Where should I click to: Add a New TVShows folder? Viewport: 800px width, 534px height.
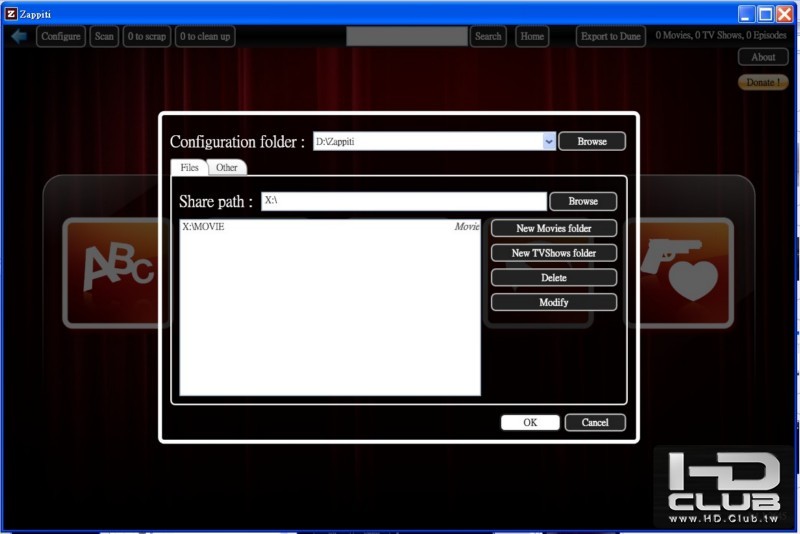point(554,253)
